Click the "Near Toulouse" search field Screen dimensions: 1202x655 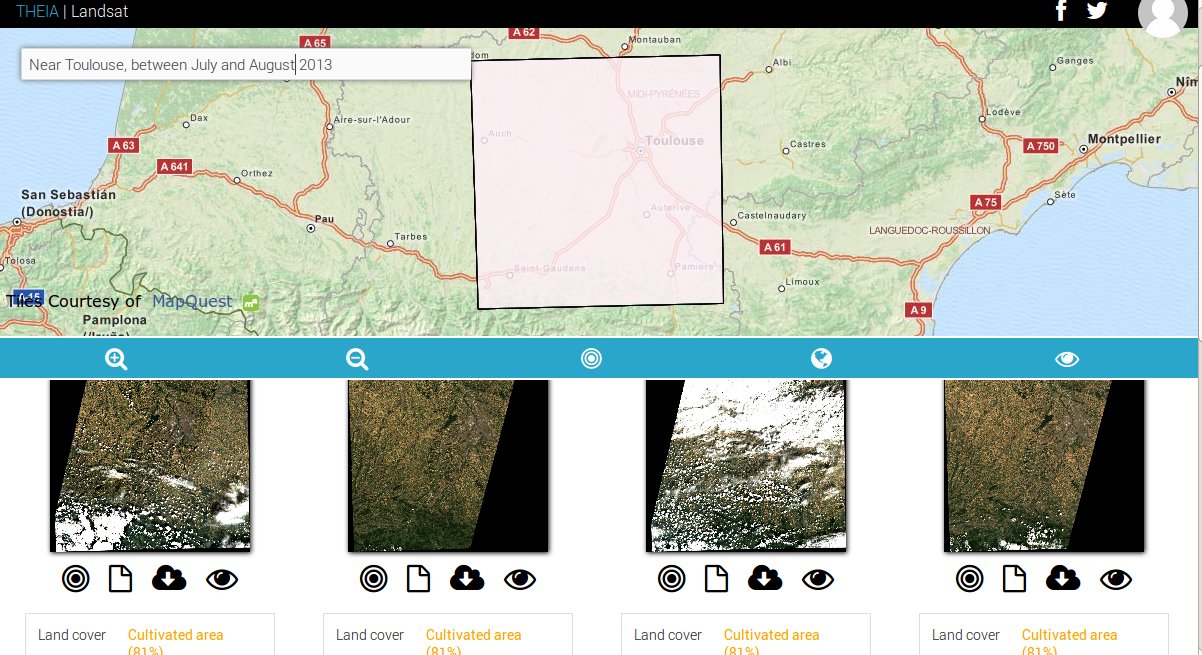pyautogui.click(x=246, y=65)
